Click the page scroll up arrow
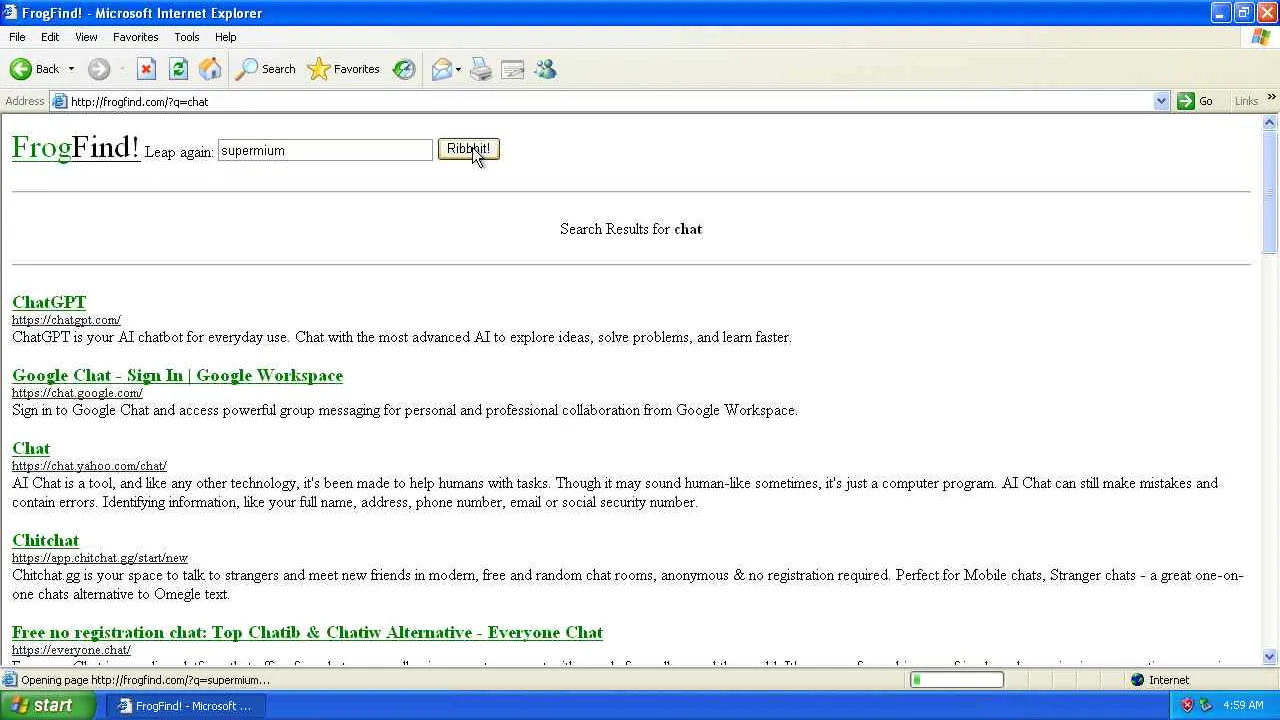The image size is (1280, 720). [1270, 122]
